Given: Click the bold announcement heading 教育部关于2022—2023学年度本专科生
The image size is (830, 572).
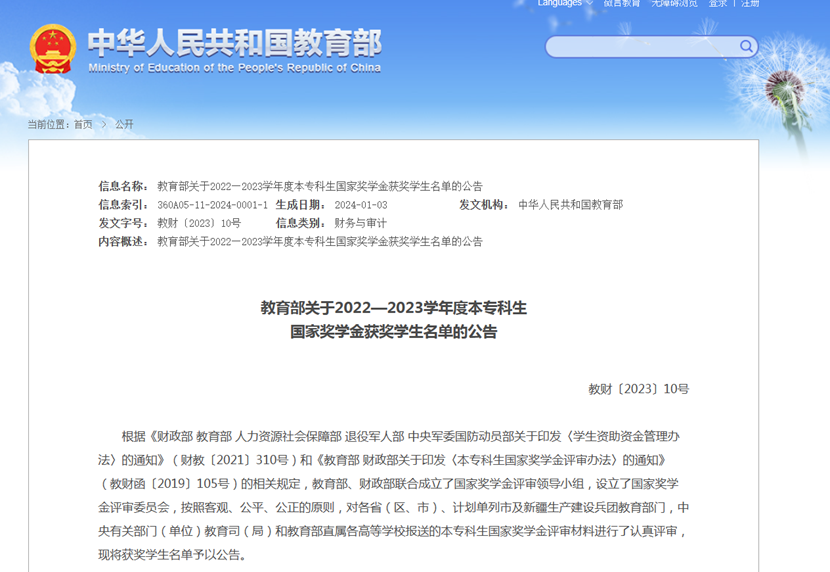Looking at the screenshot, I should coord(393,307).
